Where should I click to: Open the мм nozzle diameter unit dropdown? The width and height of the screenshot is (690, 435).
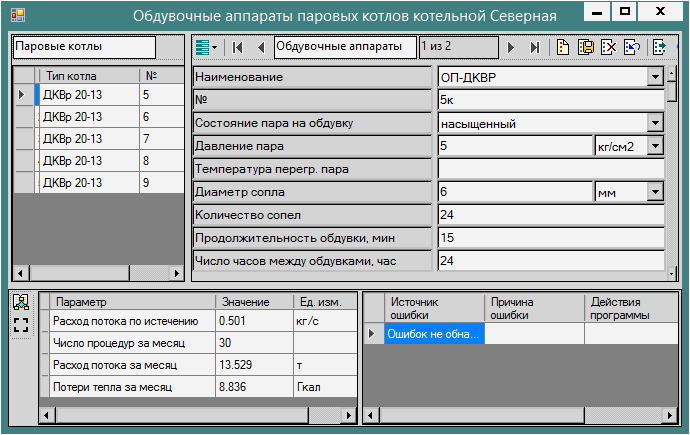click(655, 192)
